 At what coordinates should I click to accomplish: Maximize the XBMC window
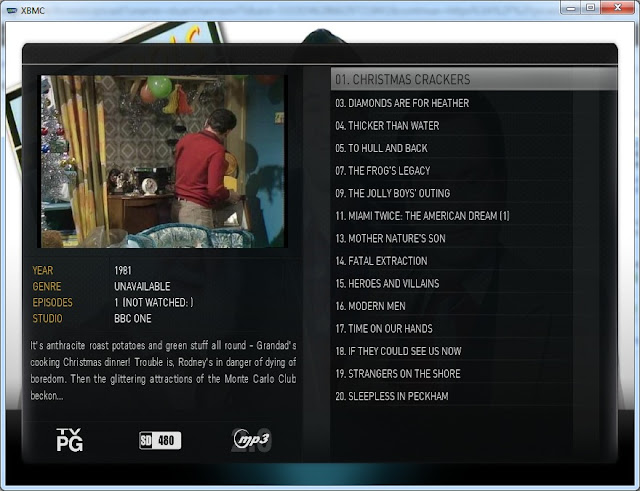click(x=590, y=8)
